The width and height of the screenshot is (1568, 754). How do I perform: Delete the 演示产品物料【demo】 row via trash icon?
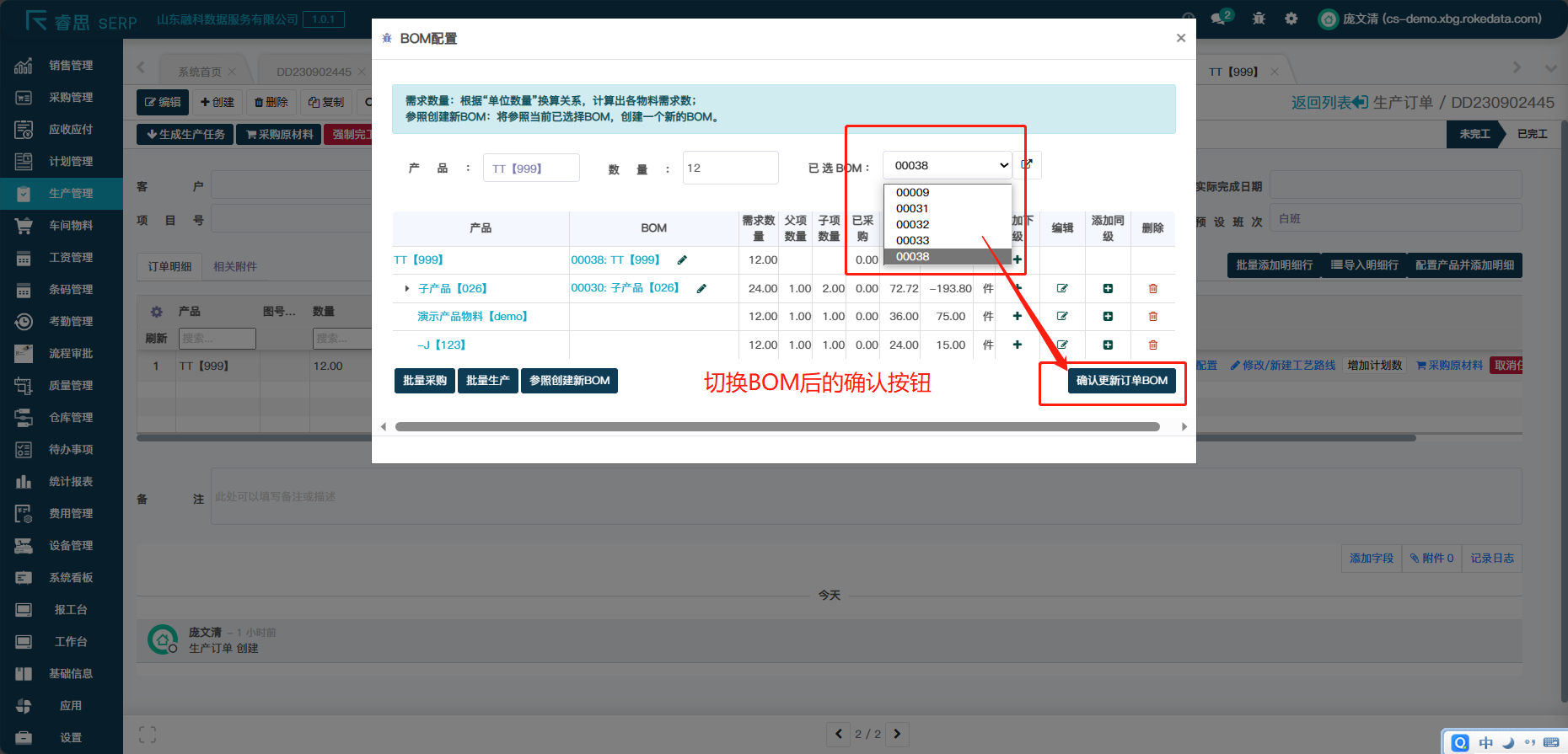(1152, 317)
